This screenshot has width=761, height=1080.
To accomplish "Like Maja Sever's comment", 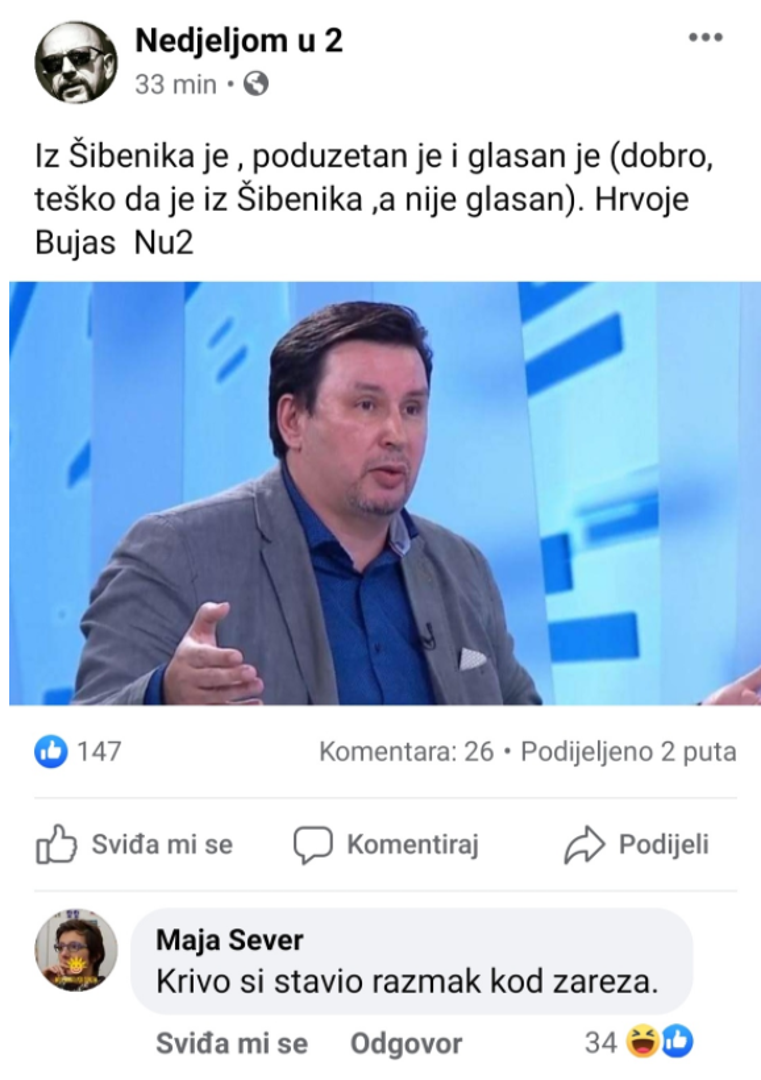I will tap(231, 1043).
